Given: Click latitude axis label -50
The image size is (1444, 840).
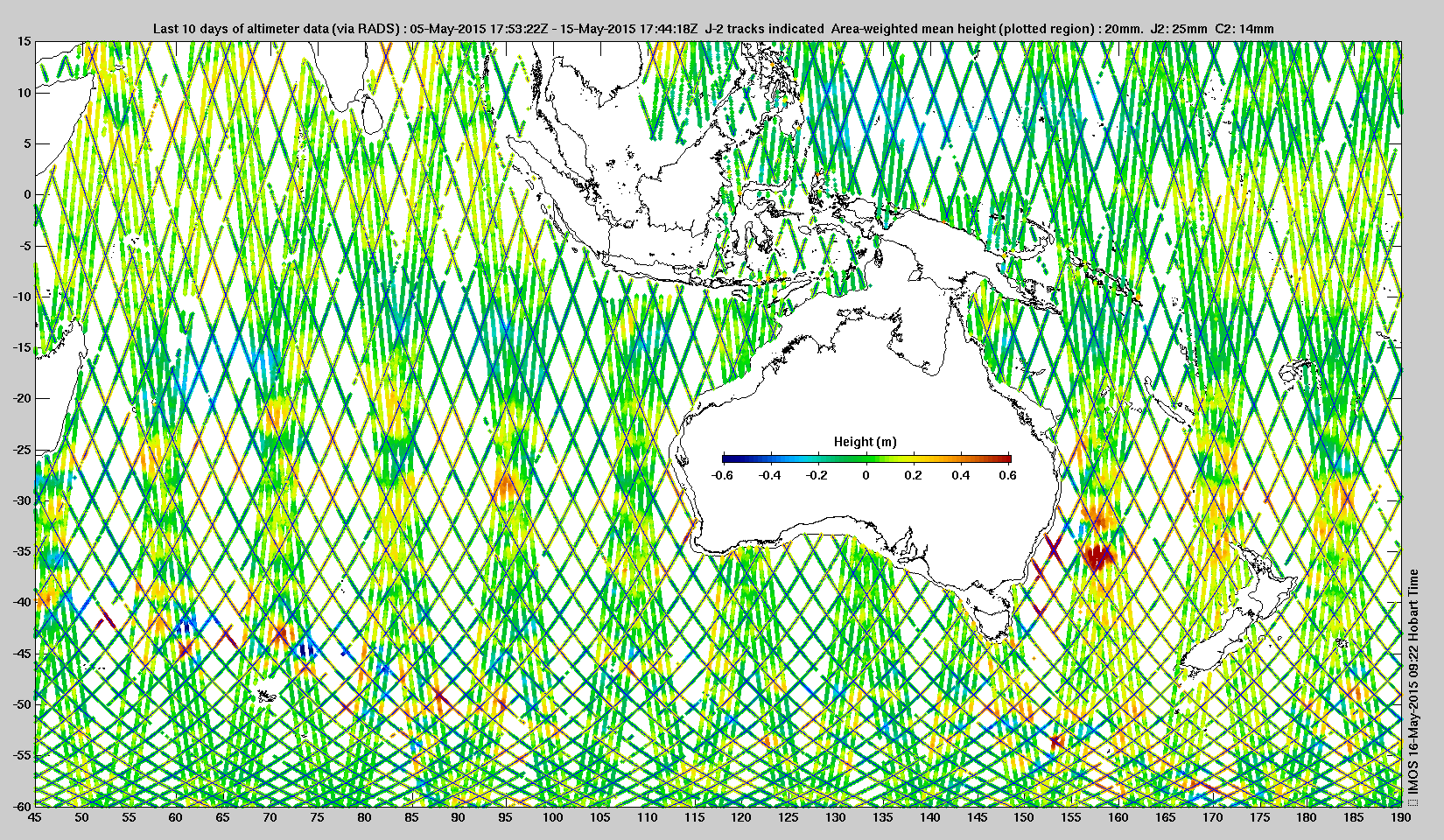Looking at the screenshot, I should pyautogui.click(x=22, y=704).
